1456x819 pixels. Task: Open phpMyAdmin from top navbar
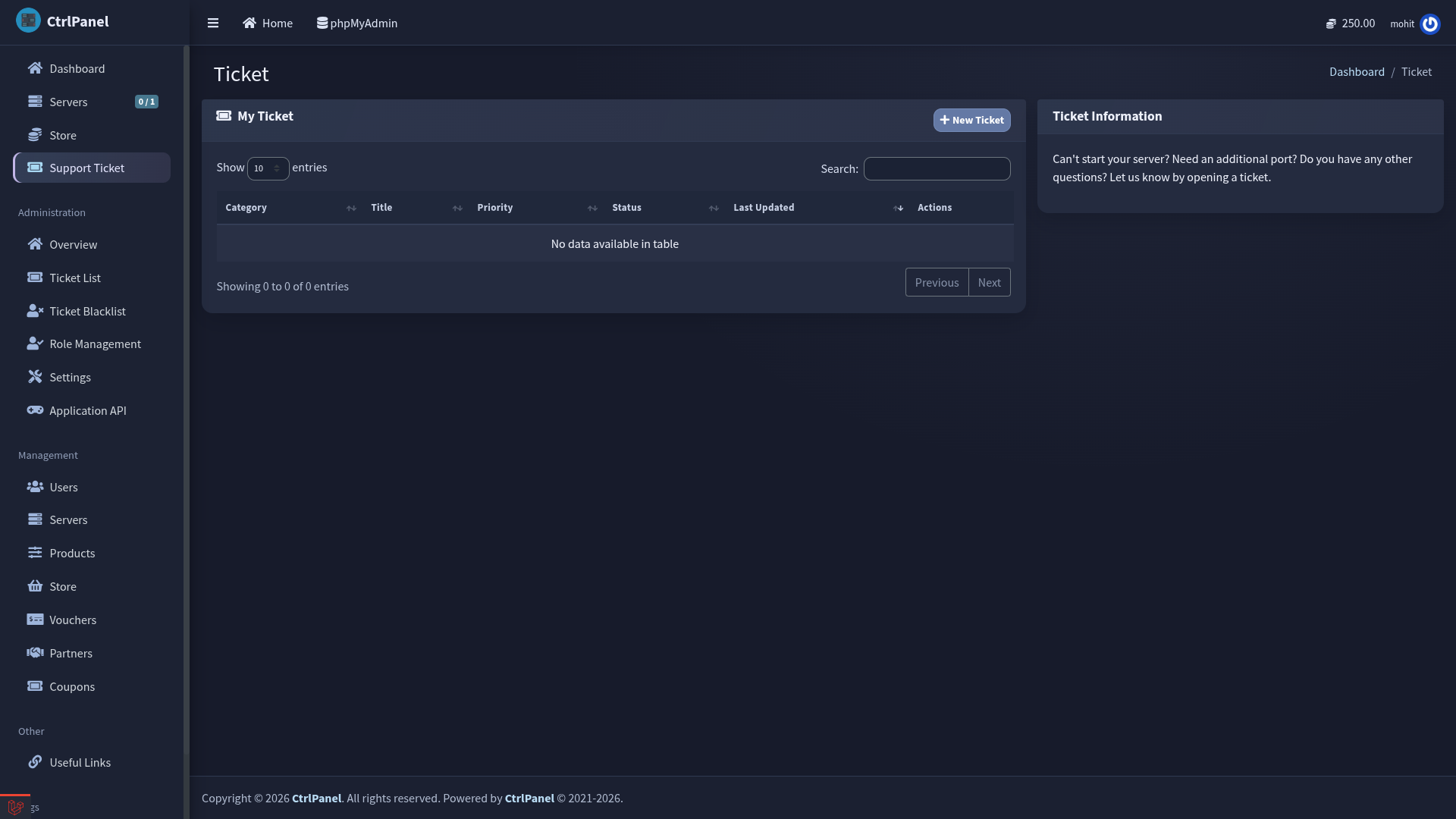point(357,23)
